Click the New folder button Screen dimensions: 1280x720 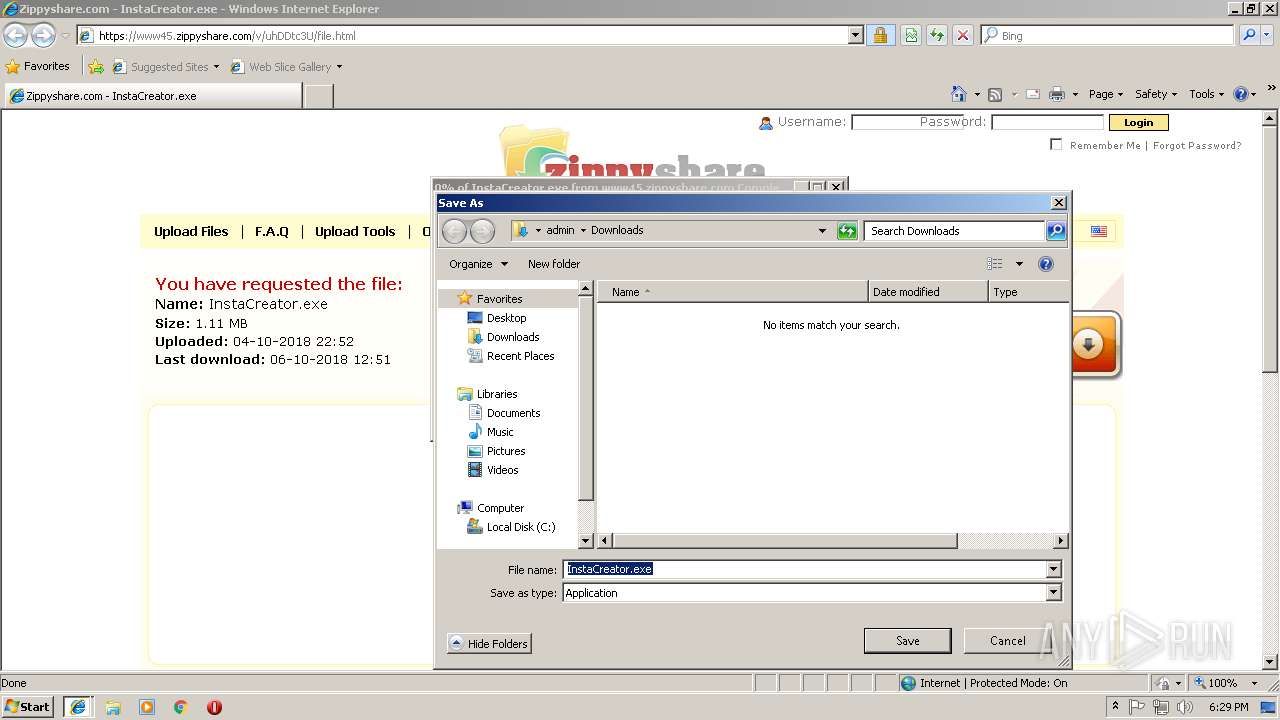[x=554, y=264]
